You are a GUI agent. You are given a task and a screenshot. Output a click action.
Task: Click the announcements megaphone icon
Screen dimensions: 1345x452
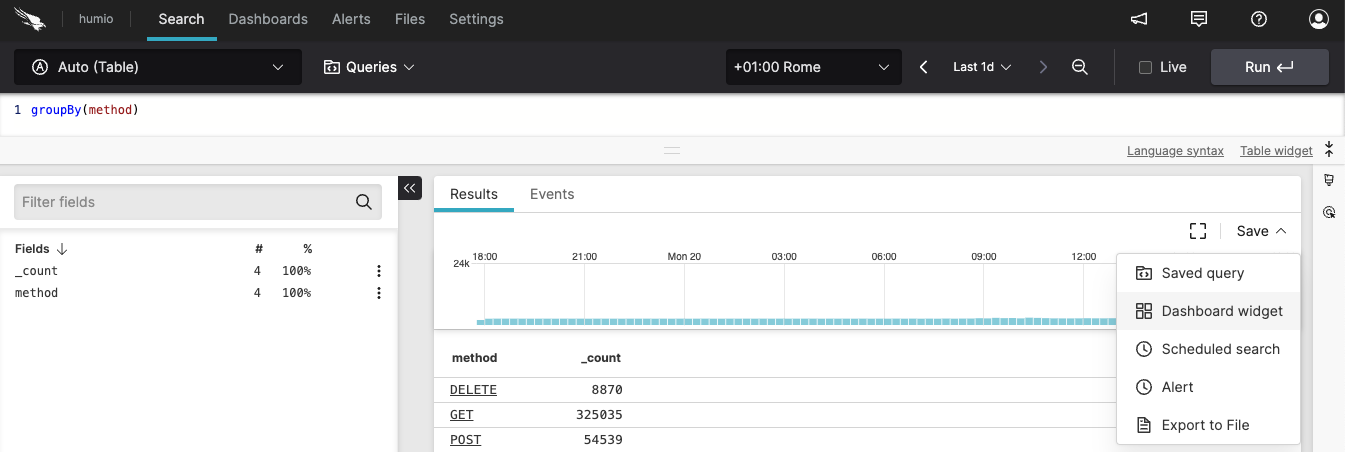[x=1138, y=19]
